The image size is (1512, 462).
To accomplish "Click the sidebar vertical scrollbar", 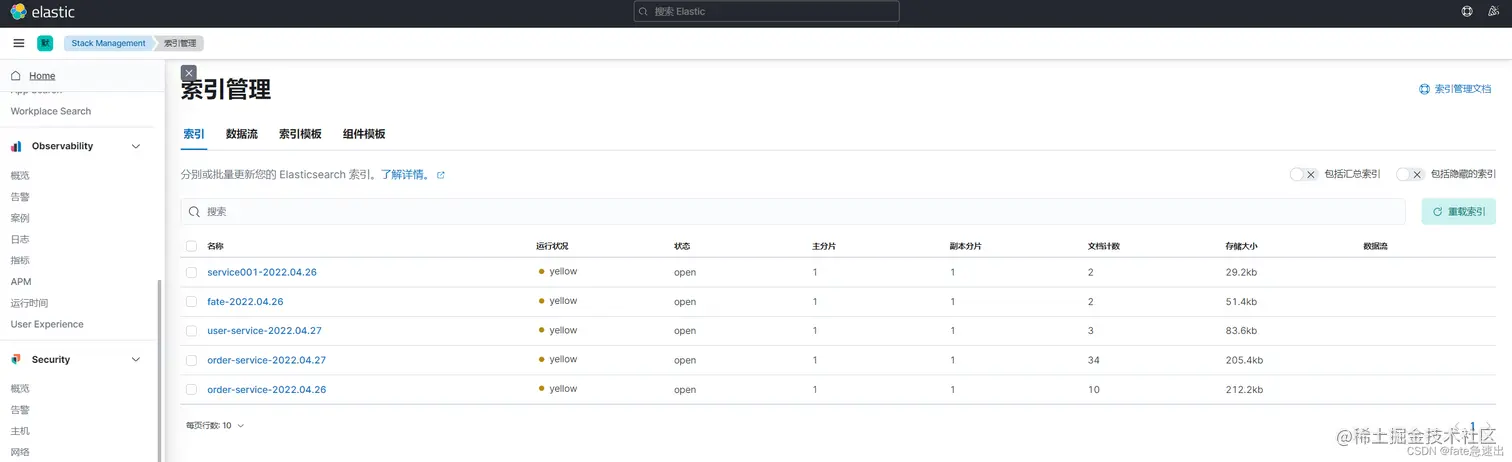I will (x=160, y=370).
